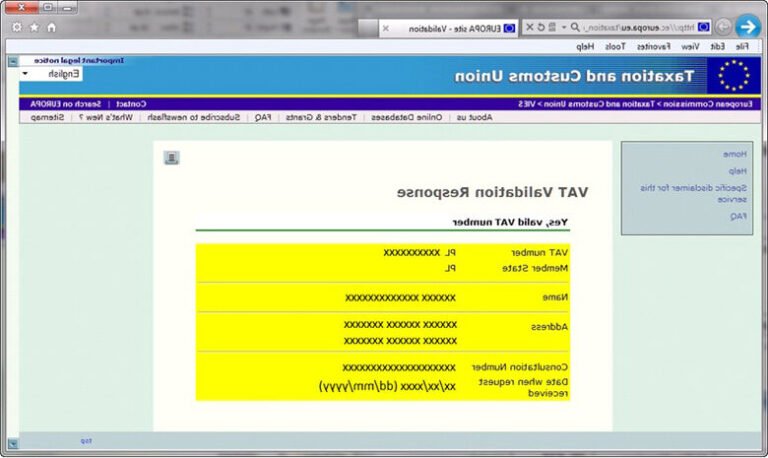
Task: Open Specific disclaimer for this service link
Action: tap(694, 193)
